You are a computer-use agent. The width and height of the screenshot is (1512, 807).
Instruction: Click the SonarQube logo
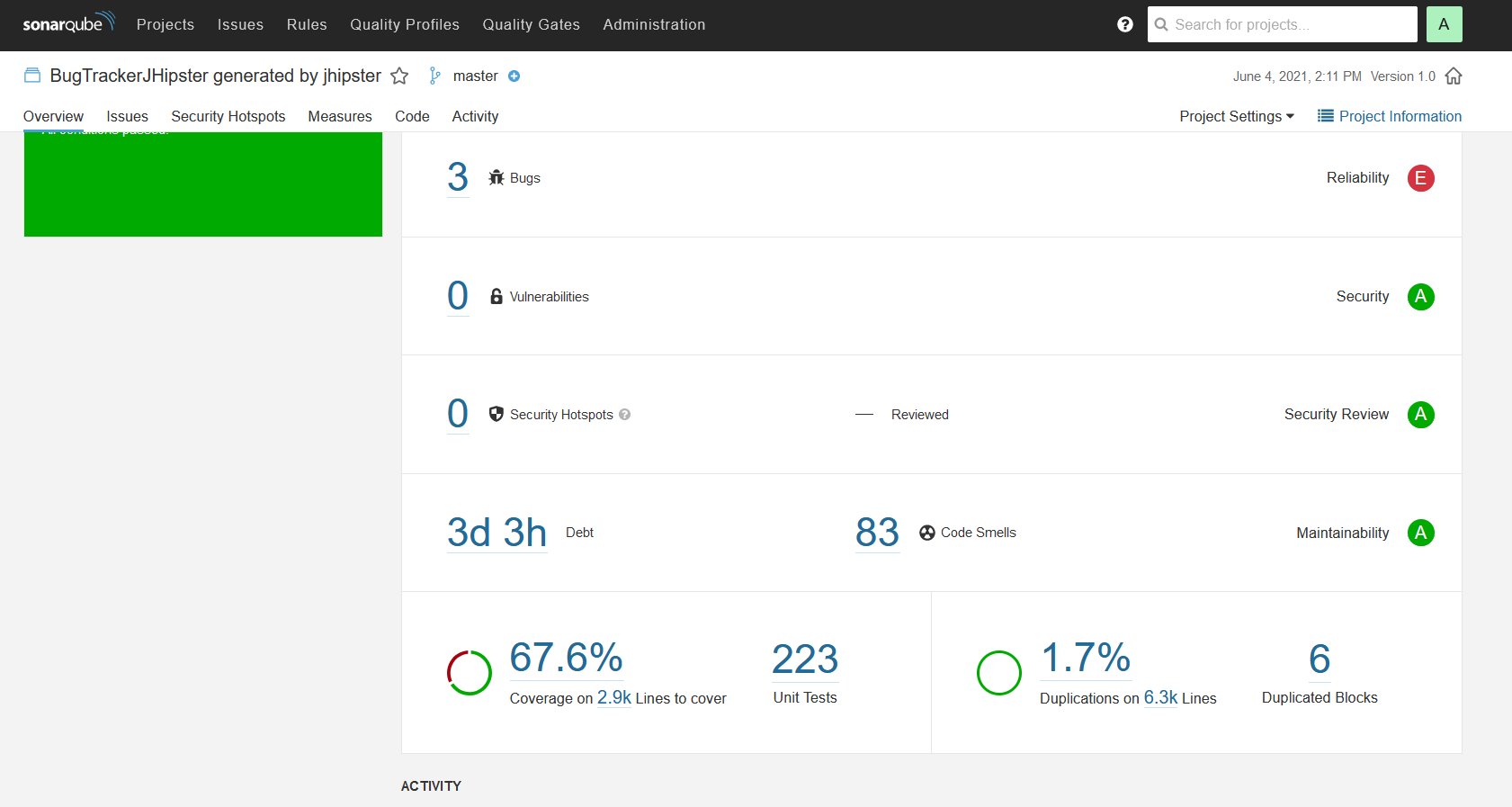[68, 23]
